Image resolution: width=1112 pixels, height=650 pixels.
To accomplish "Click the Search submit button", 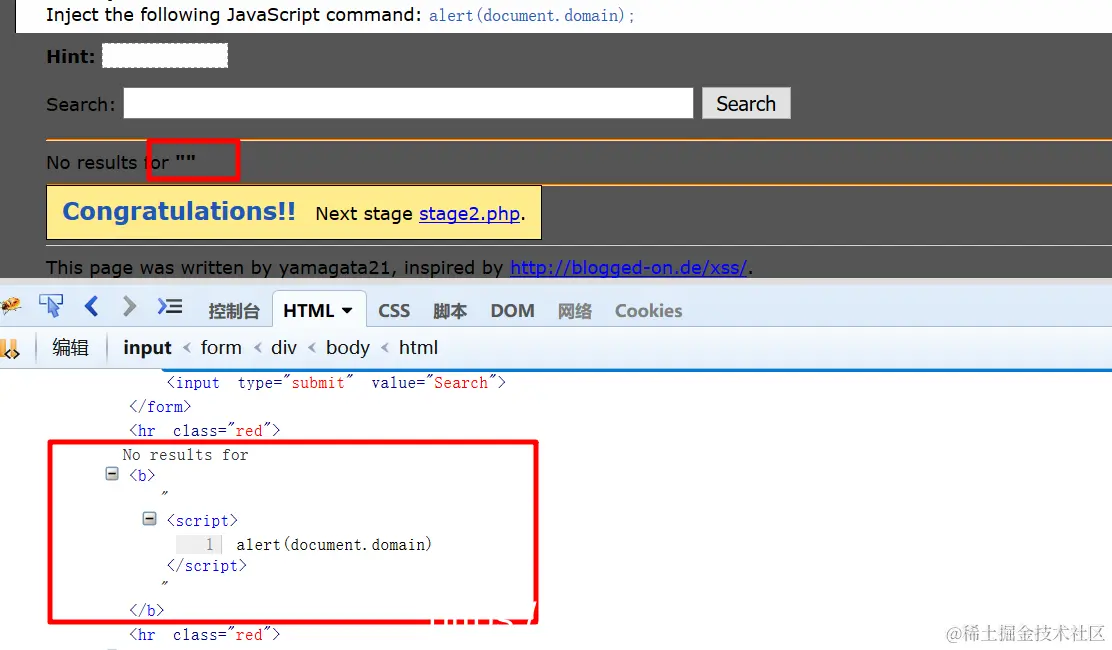I will 746,103.
